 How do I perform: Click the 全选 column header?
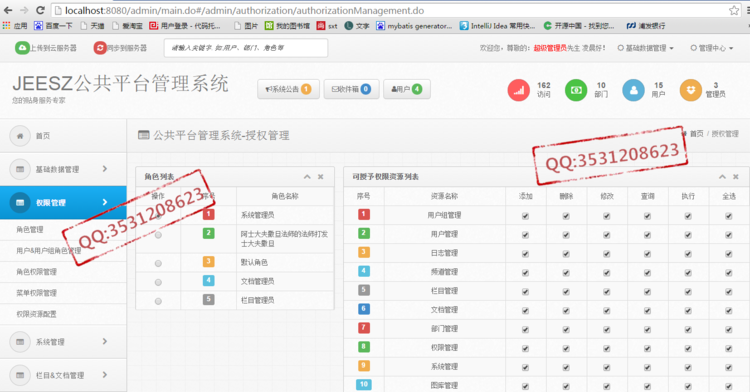[728, 196]
